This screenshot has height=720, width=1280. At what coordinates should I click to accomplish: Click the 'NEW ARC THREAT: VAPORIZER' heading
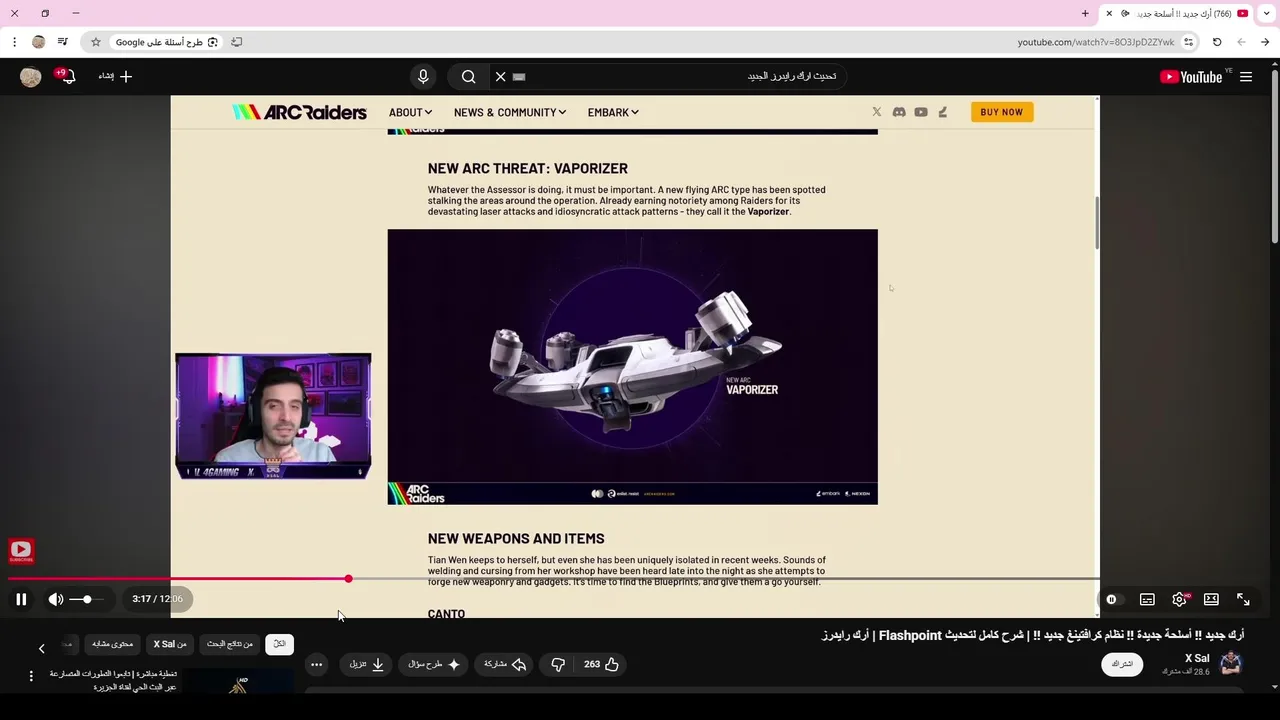pos(528,168)
